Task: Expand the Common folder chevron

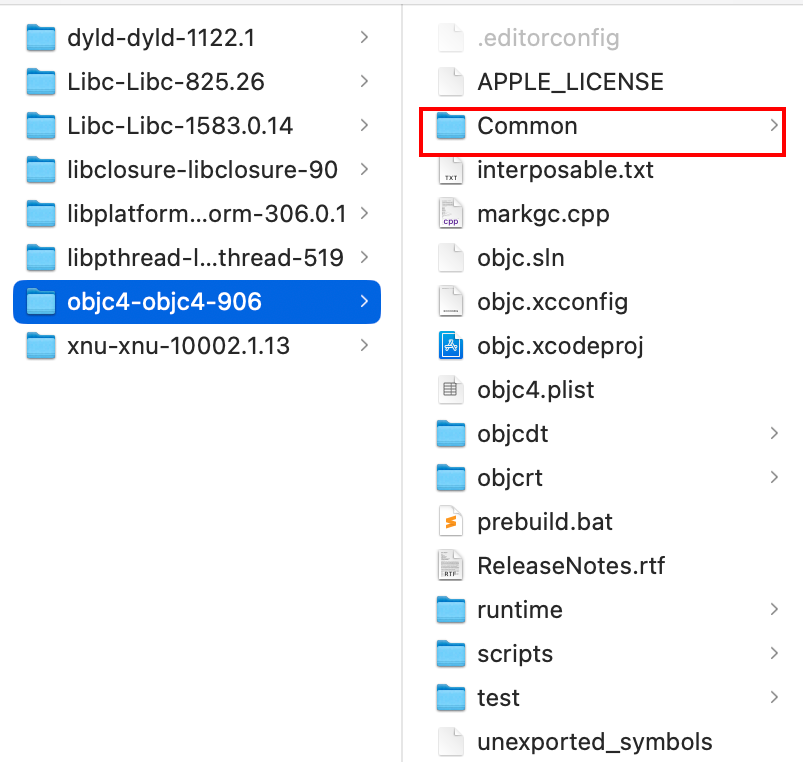Action: click(774, 126)
